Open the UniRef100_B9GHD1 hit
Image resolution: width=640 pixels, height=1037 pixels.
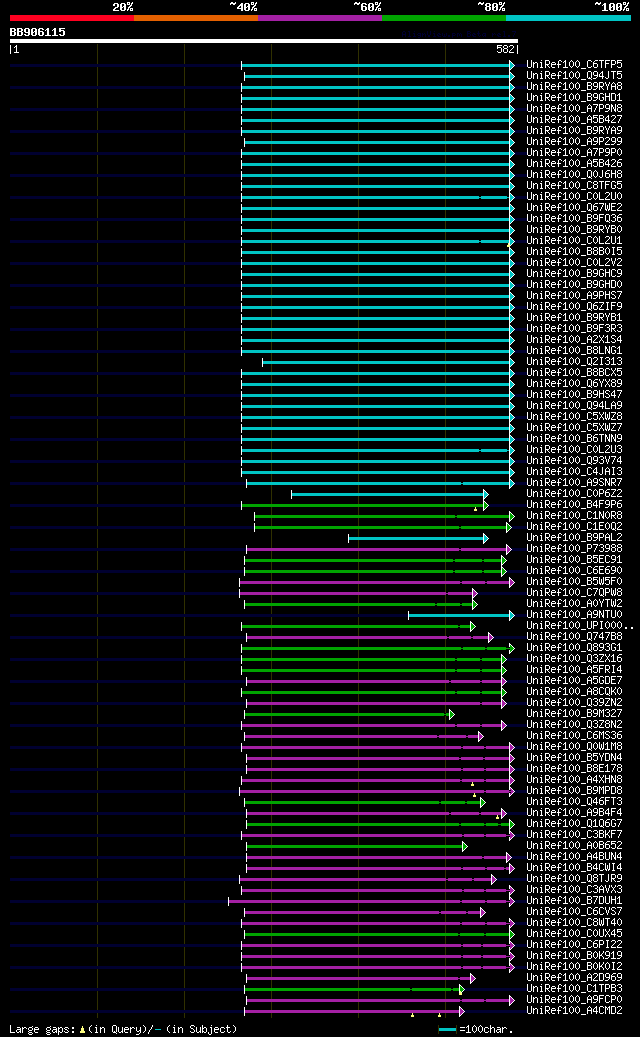tap(574, 98)
